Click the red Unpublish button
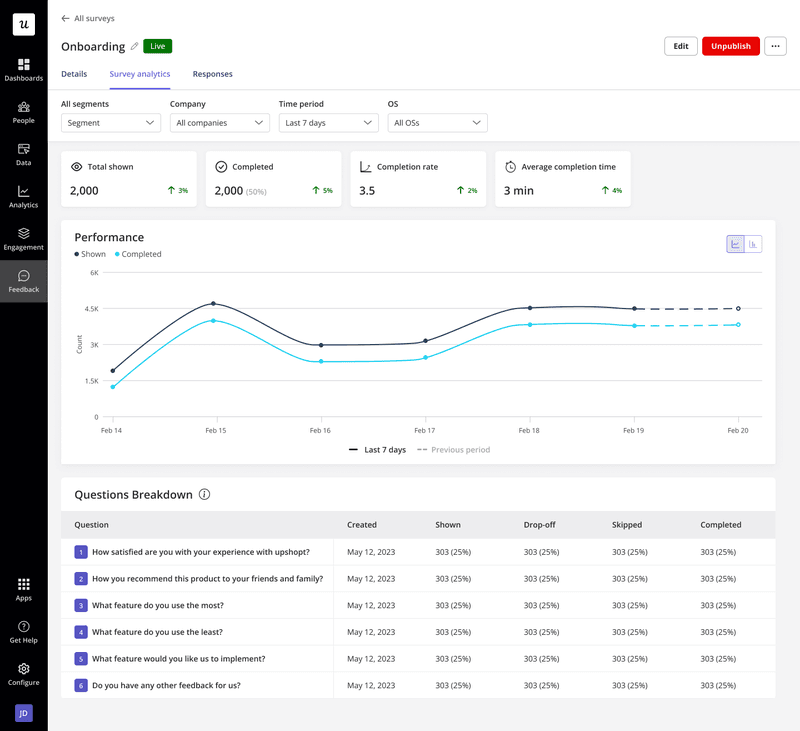Screen dimensions: 800x731 (730, 46)
